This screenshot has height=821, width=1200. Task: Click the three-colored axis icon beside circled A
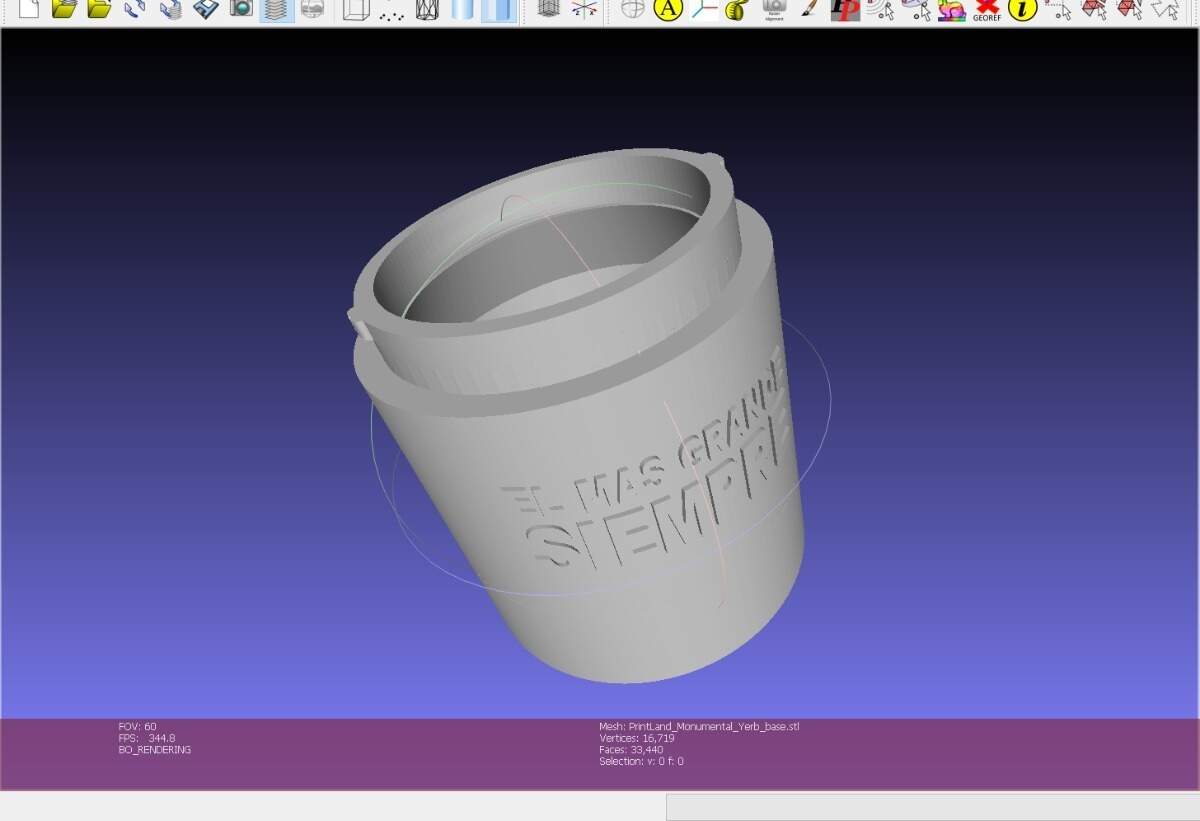pyautogui.click(x=703, y=10)
